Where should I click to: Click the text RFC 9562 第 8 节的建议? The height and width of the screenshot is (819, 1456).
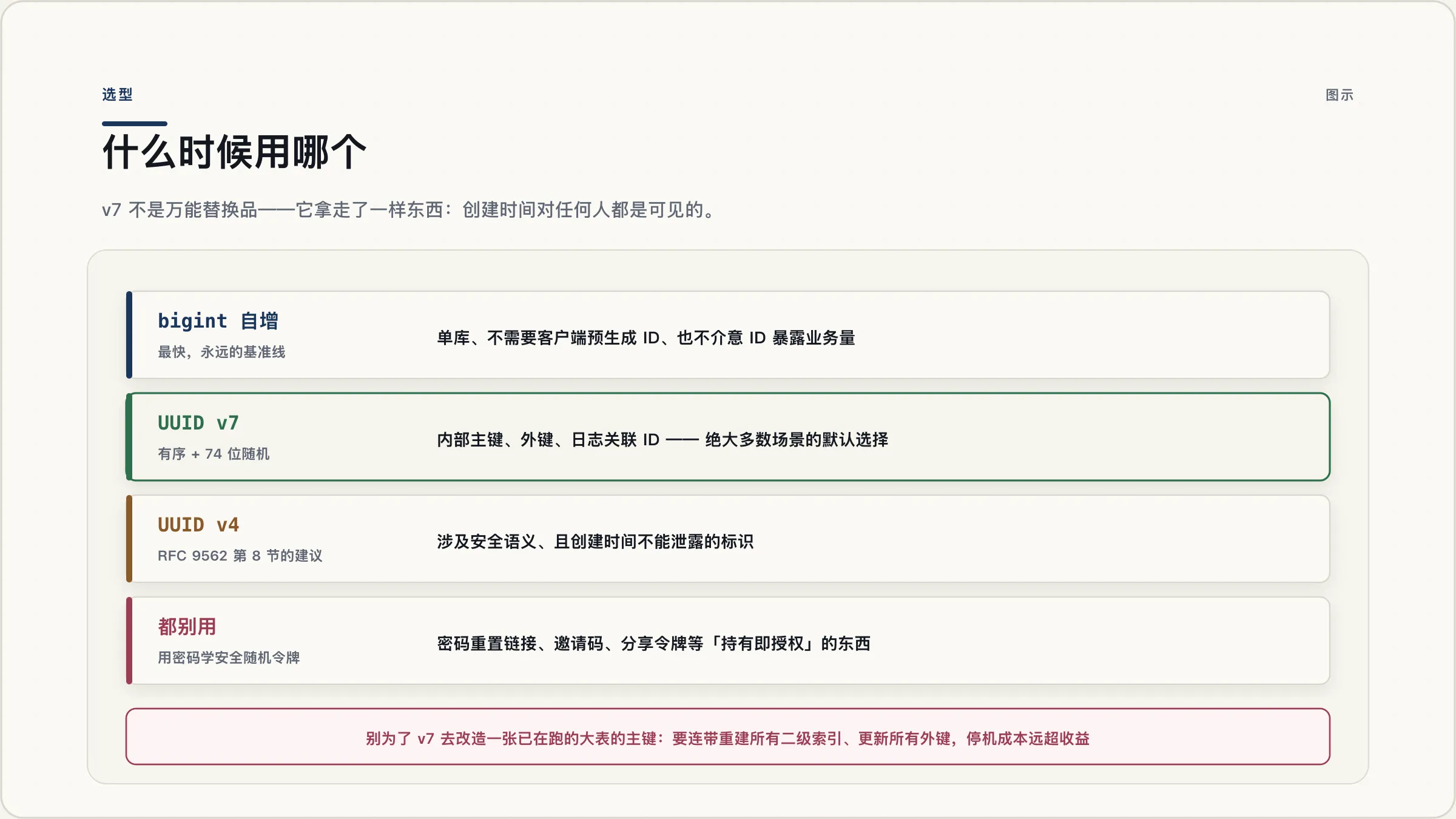click(240, 556)
